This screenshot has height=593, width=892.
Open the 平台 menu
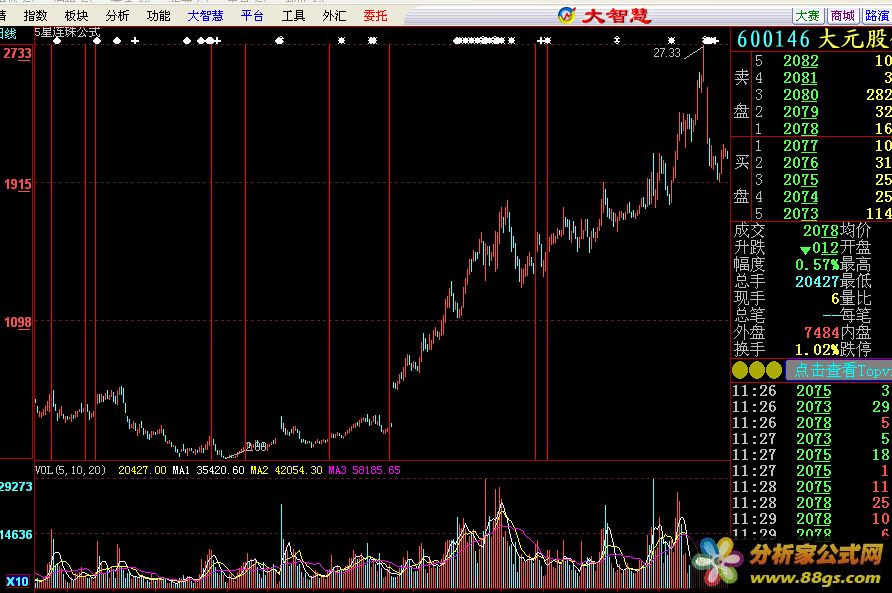pyautogui.click(x=252, y=15)
